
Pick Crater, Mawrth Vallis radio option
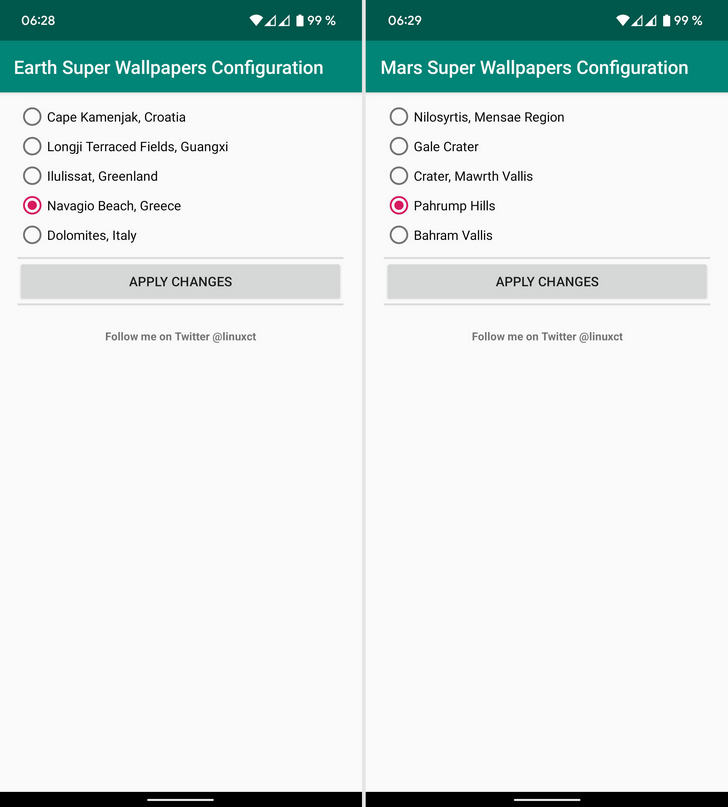click(x=461, y=176)
